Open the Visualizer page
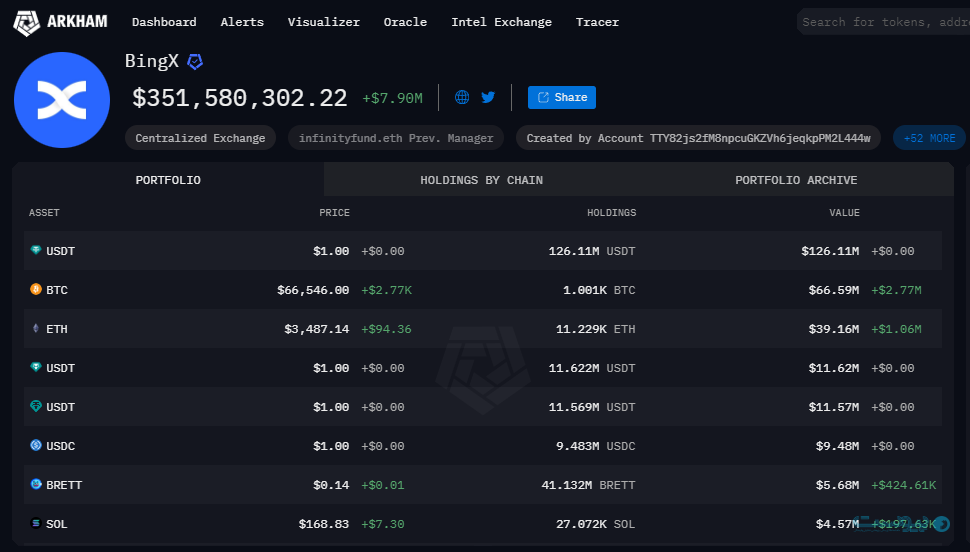 [324, 22]
